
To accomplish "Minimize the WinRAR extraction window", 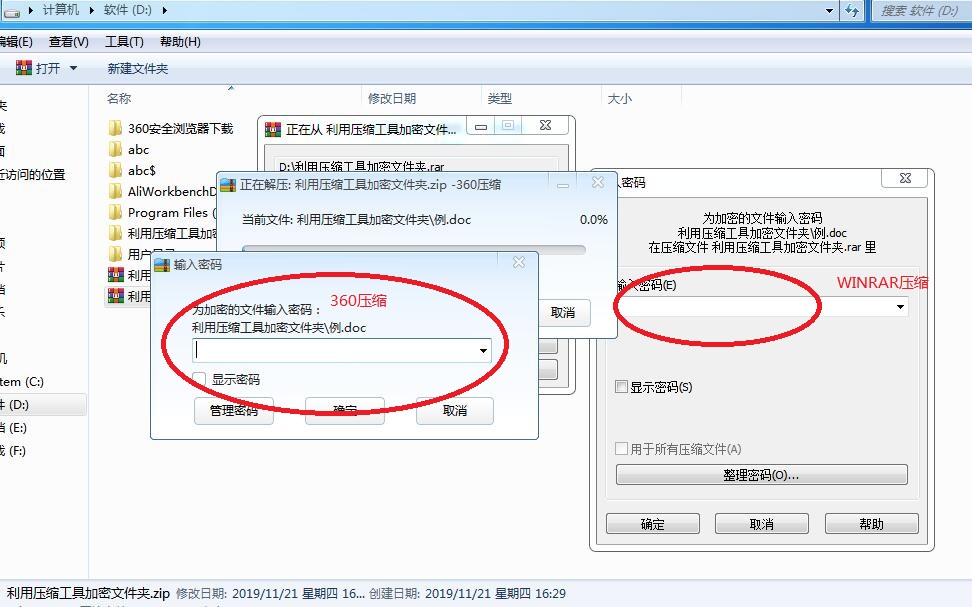I will 480,126.
